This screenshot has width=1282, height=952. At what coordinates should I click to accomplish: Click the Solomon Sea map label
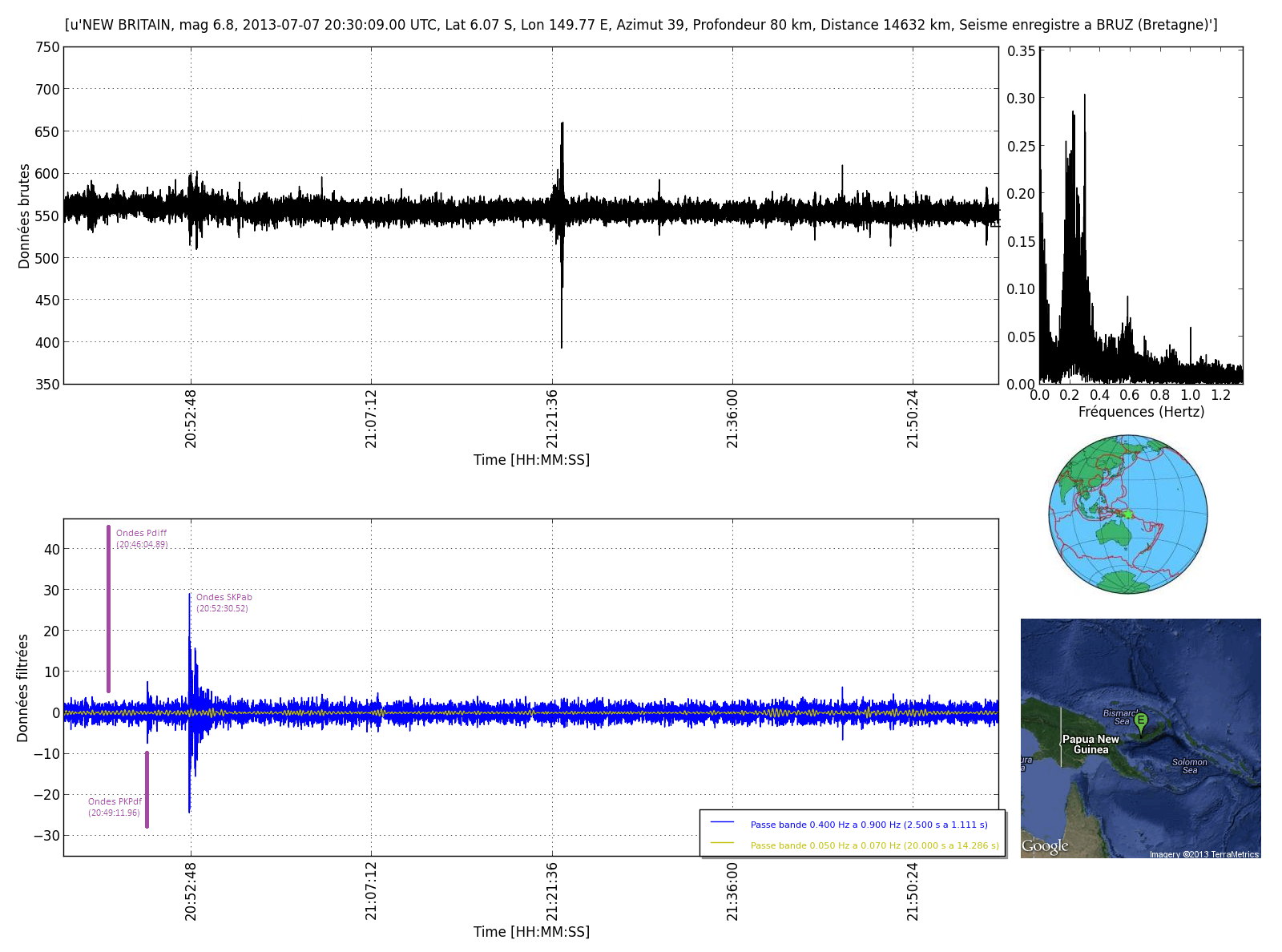(x=1189, y=766)
